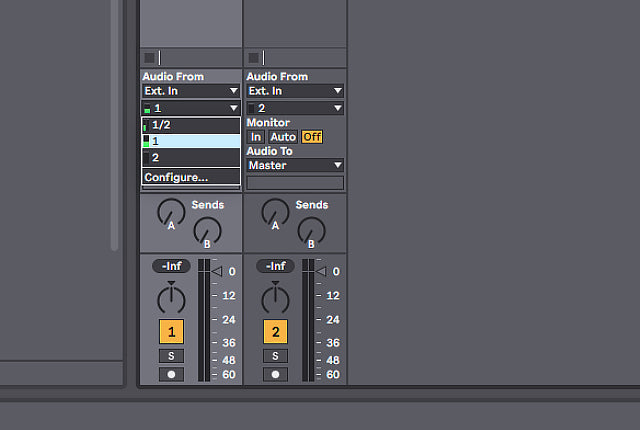Open track 2 Audio From input type dropdown
The width and height of the screenshot is (640, 430).
295,91
